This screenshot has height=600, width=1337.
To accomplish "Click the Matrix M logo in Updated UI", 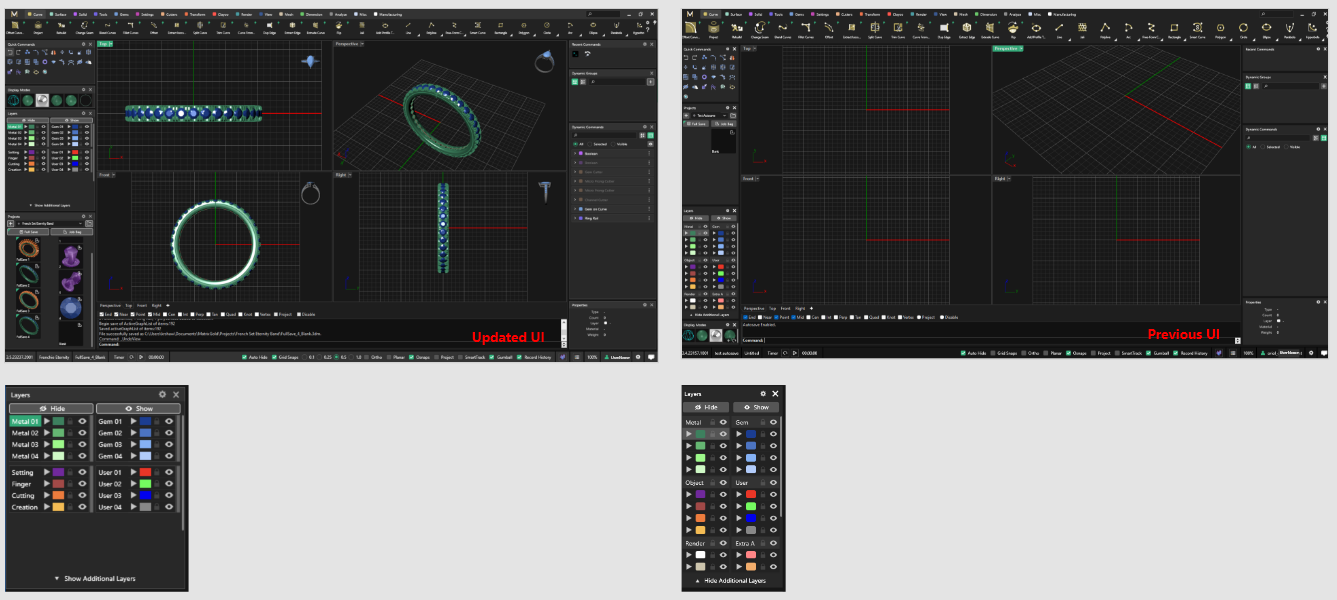I will point(15,15).
